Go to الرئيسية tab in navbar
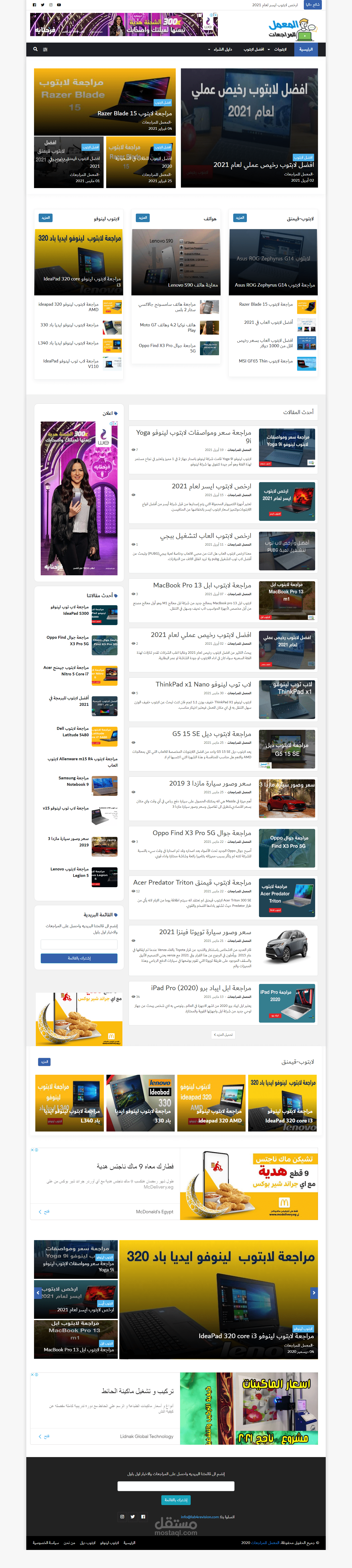Image resolution: width=352 pixels, height=1568 pixels. (306, 49)
